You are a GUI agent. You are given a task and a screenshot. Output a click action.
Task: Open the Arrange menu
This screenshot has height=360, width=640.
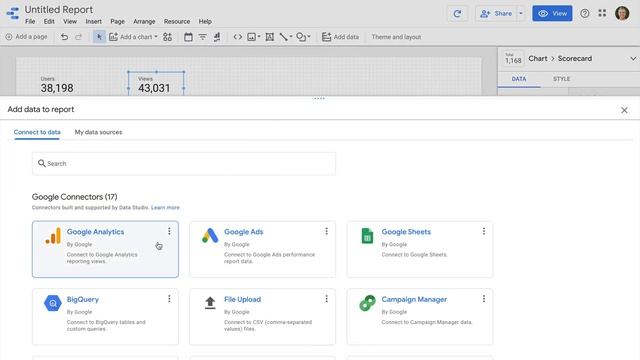point(144,22)
